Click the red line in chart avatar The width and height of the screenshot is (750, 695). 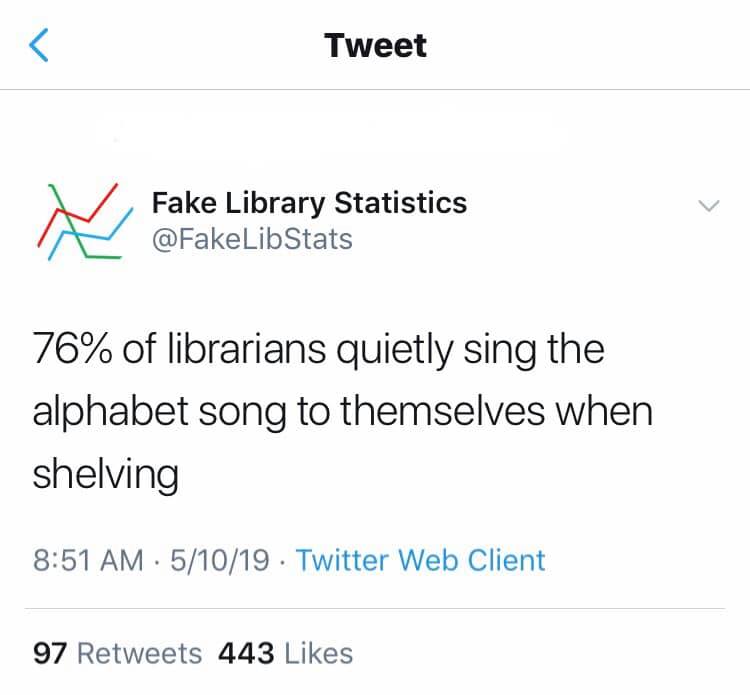tap(77, 214)
